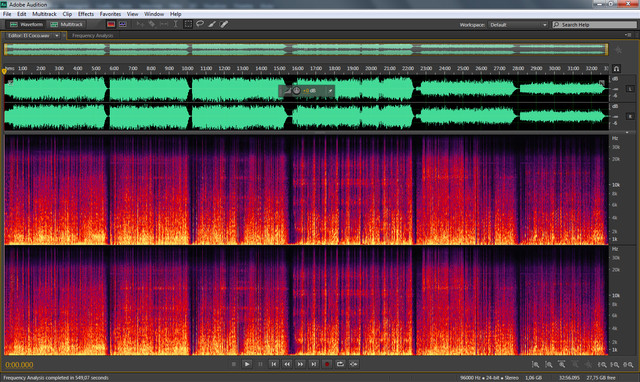Click the playhead marker at timeline start
Viewport: 640px width, 382px height.
click(x=4, y=71)
